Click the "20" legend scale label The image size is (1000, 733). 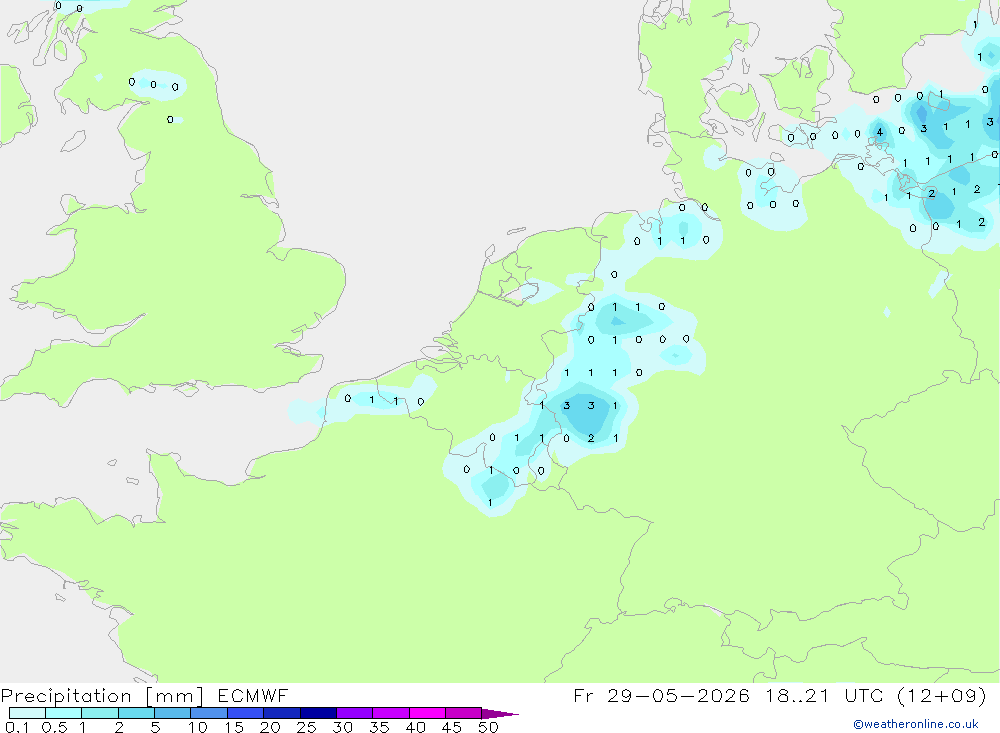coord(270,727)
